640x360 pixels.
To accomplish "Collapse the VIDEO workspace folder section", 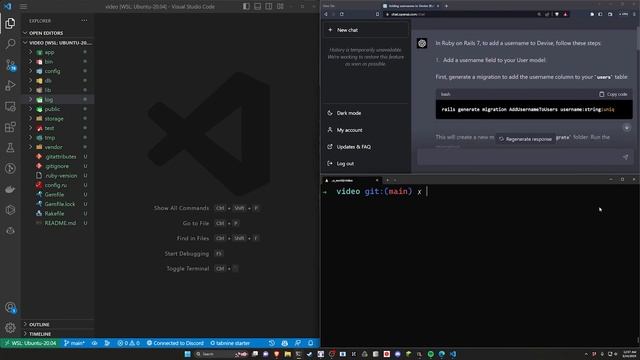I will tap(58, 42).
